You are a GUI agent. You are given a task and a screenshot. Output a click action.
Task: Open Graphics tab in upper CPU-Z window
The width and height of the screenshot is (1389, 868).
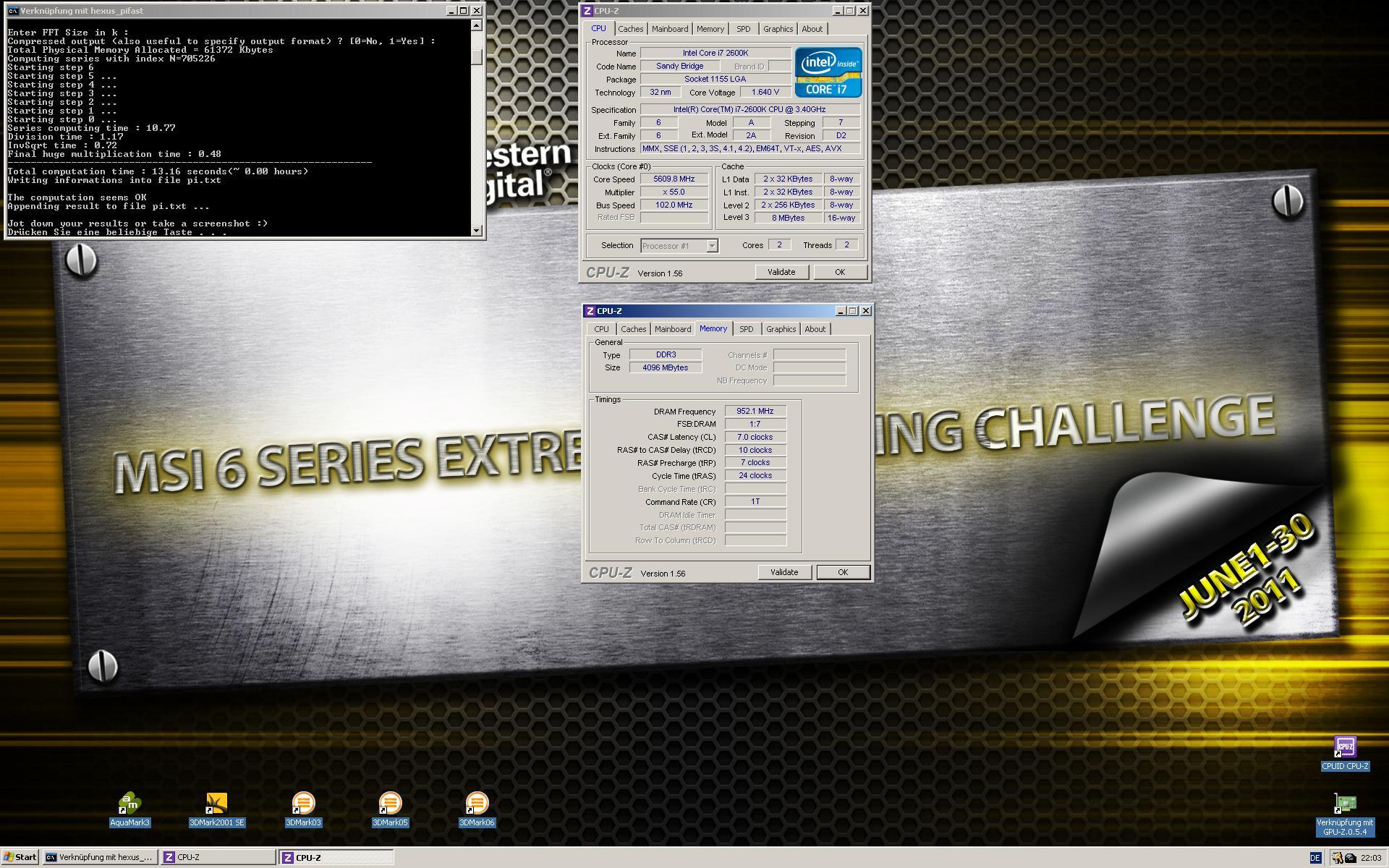point(778,29)
